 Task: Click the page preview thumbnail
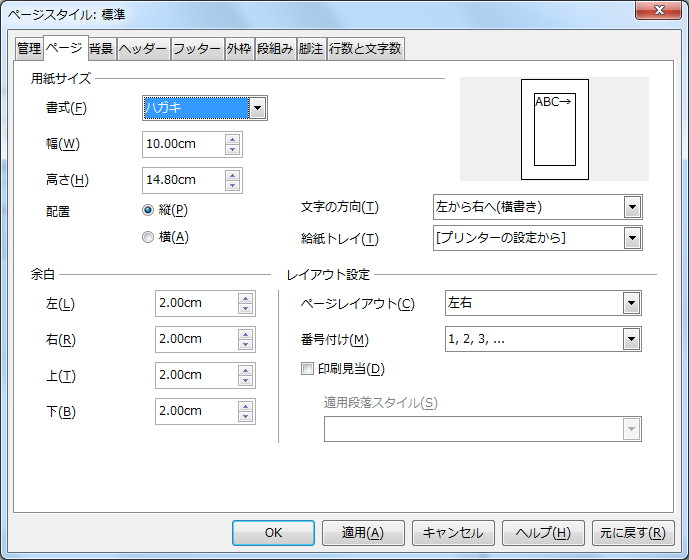(x=555, y=129)
